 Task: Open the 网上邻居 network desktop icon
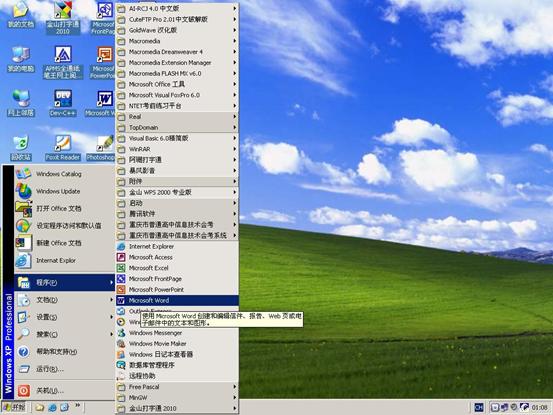(21, 103)
